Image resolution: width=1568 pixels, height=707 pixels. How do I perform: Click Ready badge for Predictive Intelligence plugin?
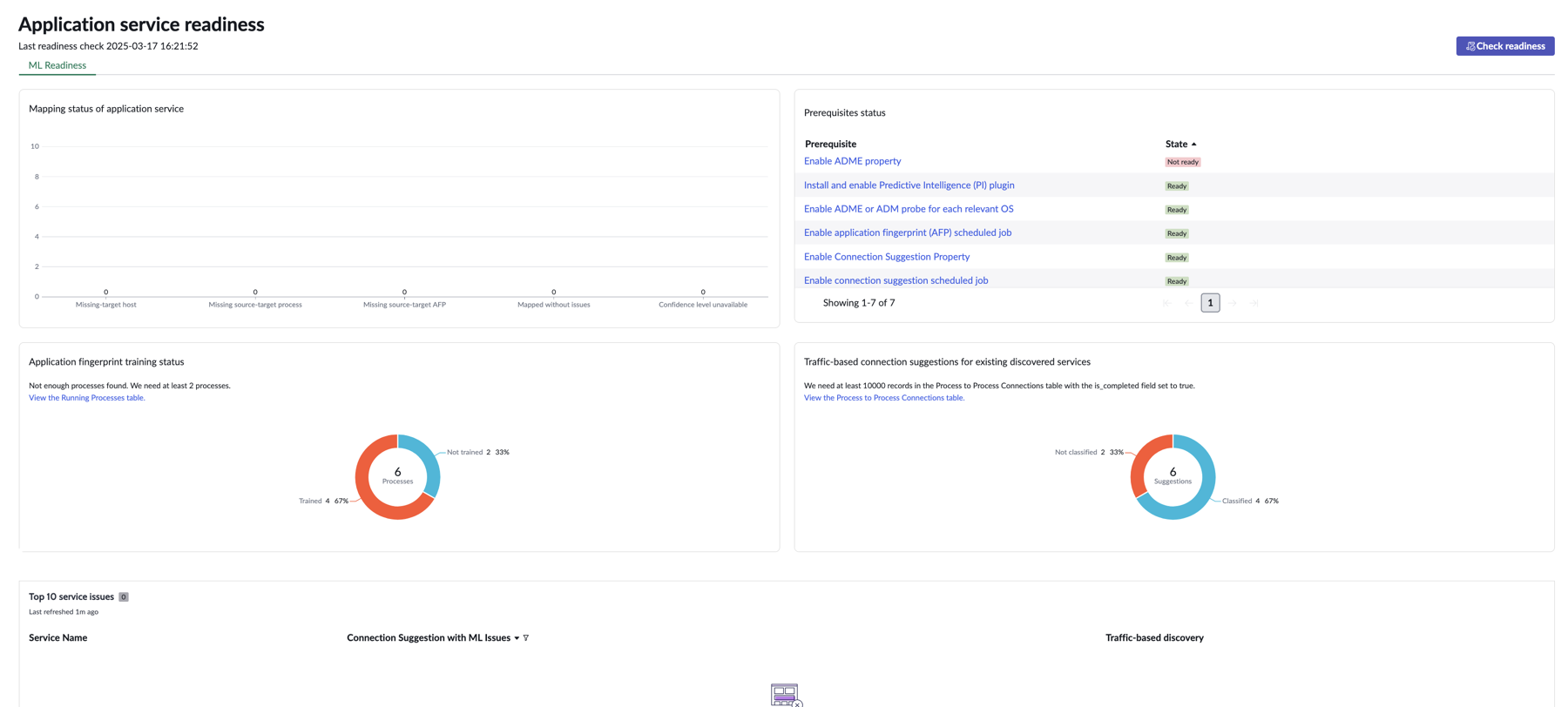1176,186
